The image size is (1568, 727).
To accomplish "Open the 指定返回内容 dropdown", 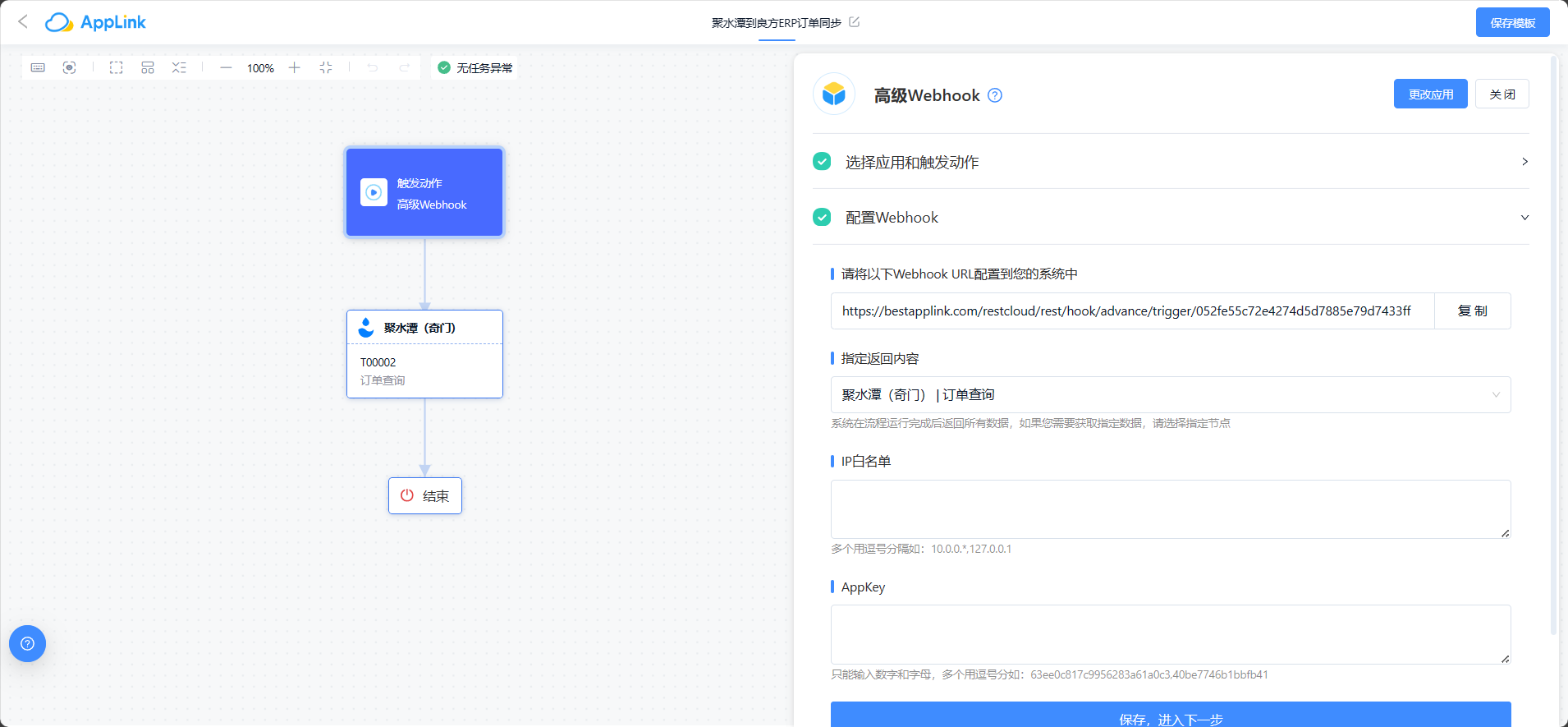I will pos(1171,394).
